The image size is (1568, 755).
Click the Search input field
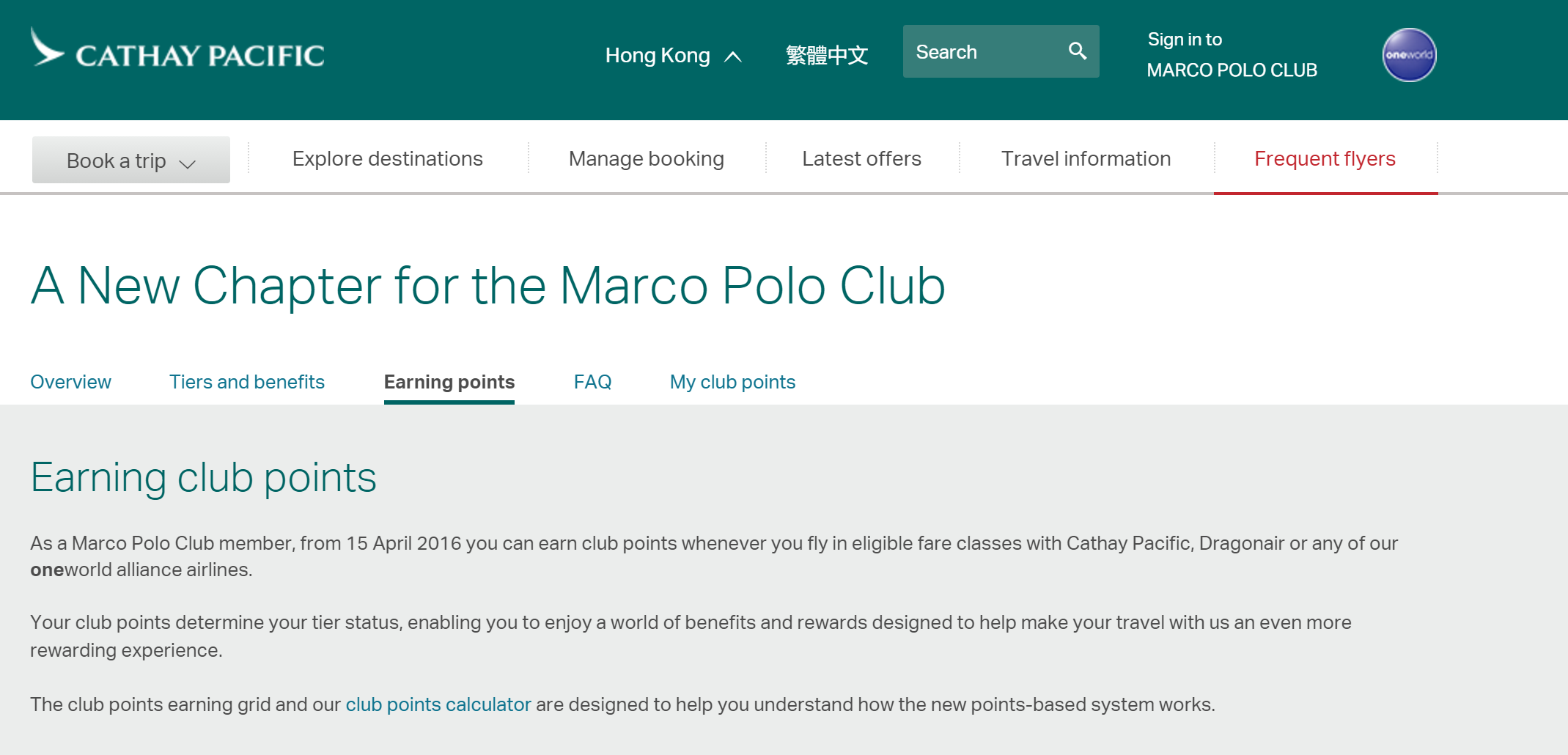[x=982, y=52]
